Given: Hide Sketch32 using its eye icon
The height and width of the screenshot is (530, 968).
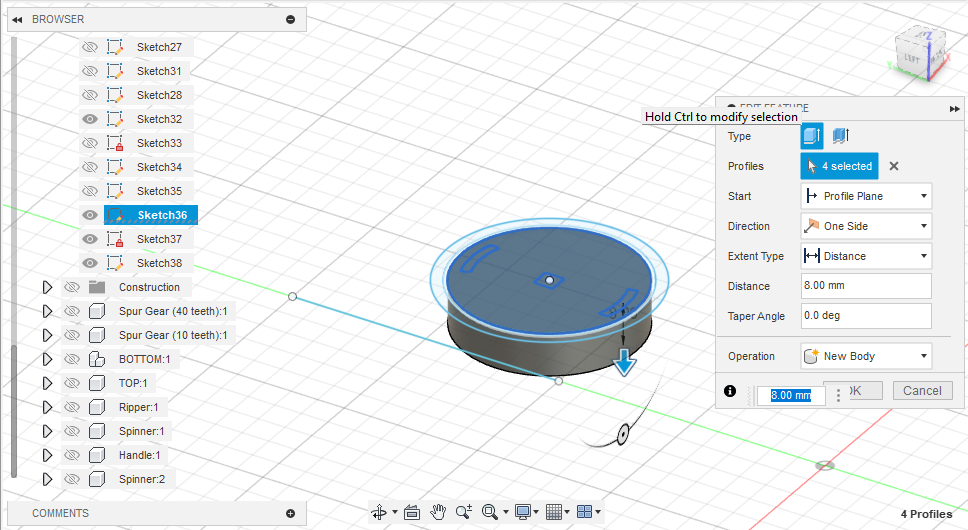Looking at the screenshot, I should point(90,119).
